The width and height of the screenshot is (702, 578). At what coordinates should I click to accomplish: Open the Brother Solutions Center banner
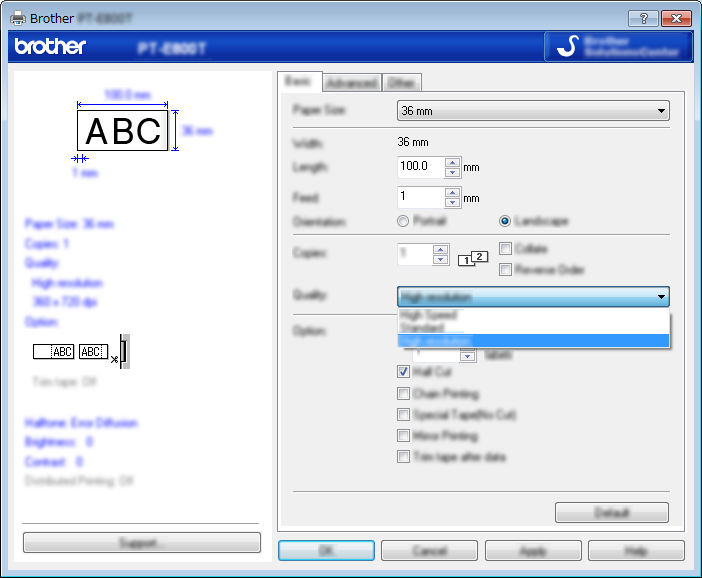[x=618, y=46]
